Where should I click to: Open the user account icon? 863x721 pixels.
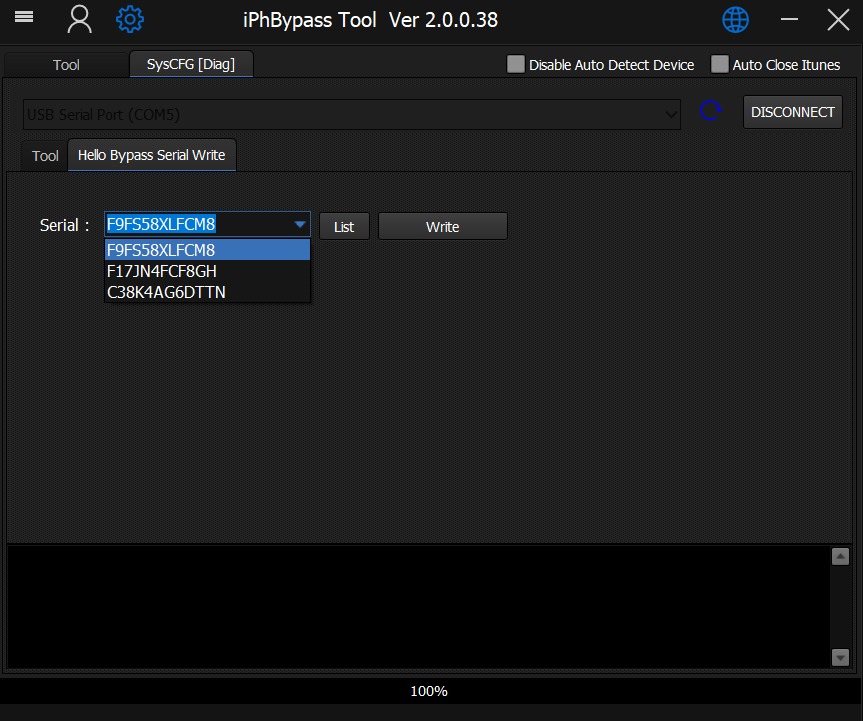79,19
